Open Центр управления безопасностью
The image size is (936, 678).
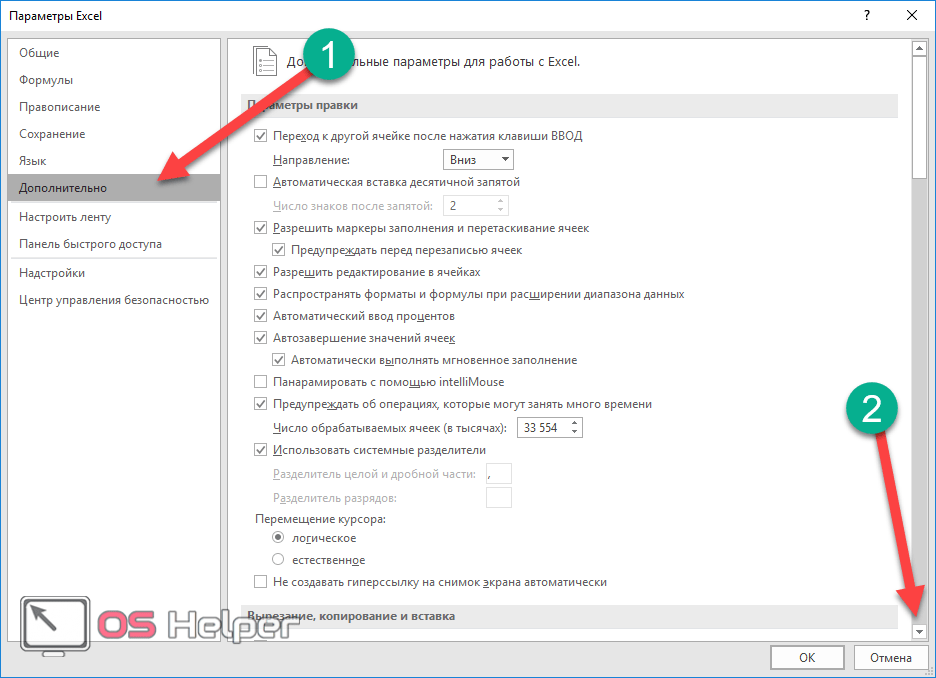pyautogui.click(x=114, y=300)
